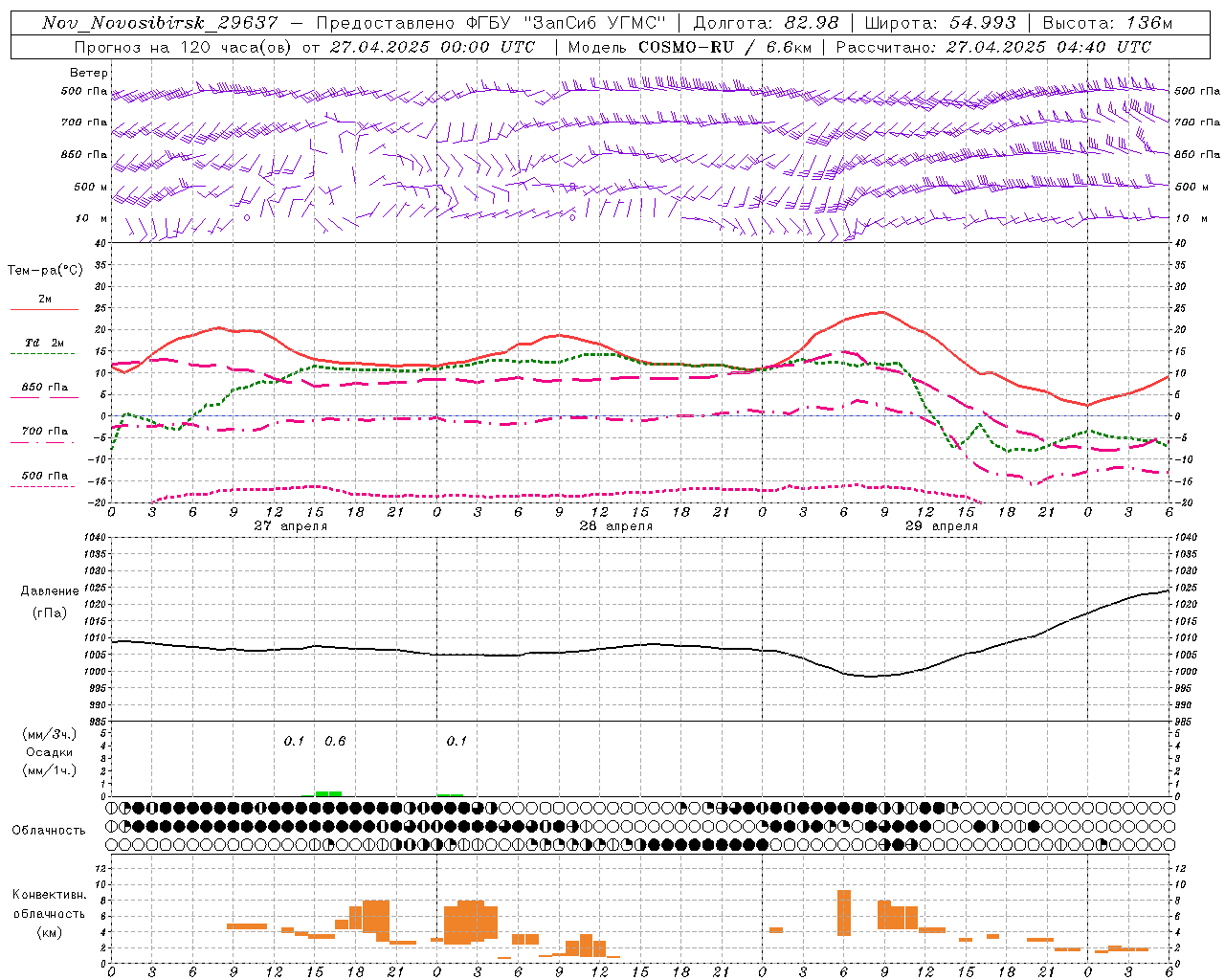1225x980 pixels.
Task: Click the 500 м wind level label on the left
Action: pyautogui.click(x=91, y=187)
